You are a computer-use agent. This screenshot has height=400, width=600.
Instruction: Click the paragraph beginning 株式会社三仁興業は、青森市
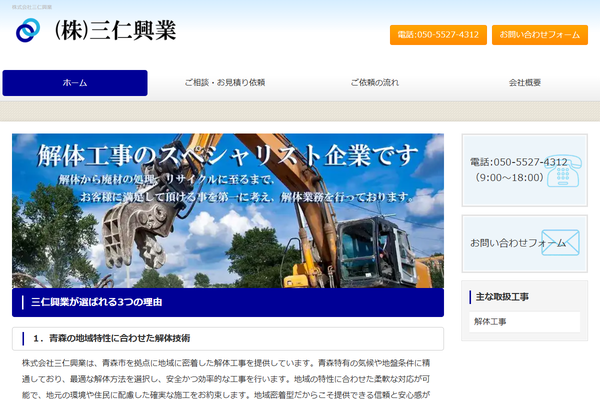pyautogui.click(x=226, y=379)
